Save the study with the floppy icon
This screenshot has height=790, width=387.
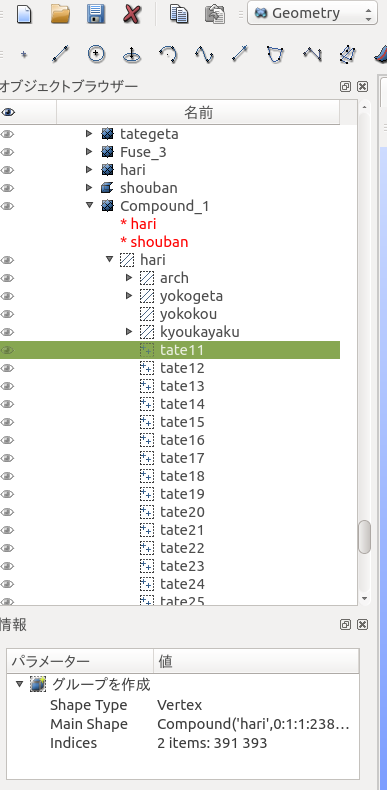pos(96,14)
